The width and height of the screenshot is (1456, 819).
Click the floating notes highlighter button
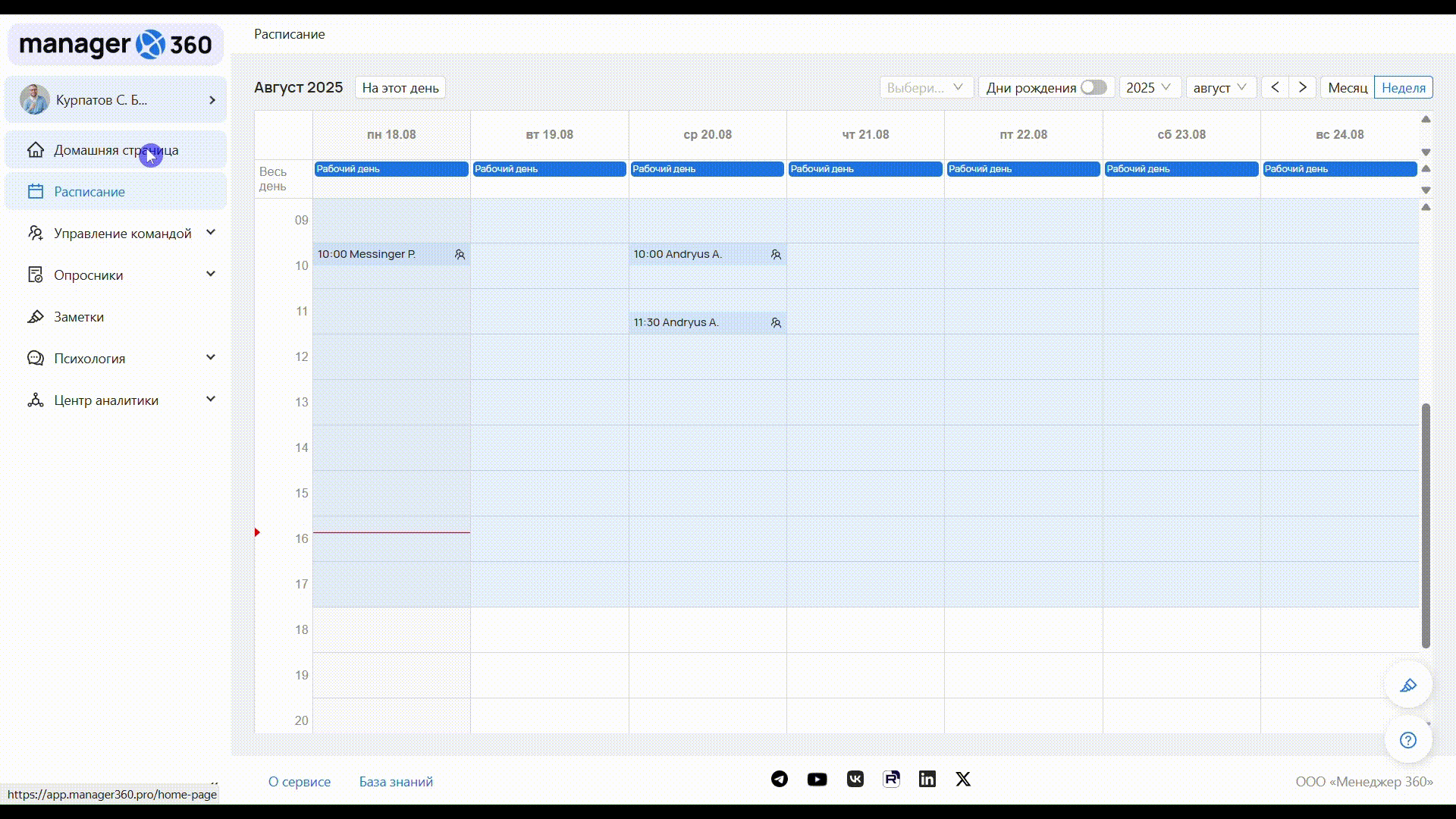click(1408, 686)
